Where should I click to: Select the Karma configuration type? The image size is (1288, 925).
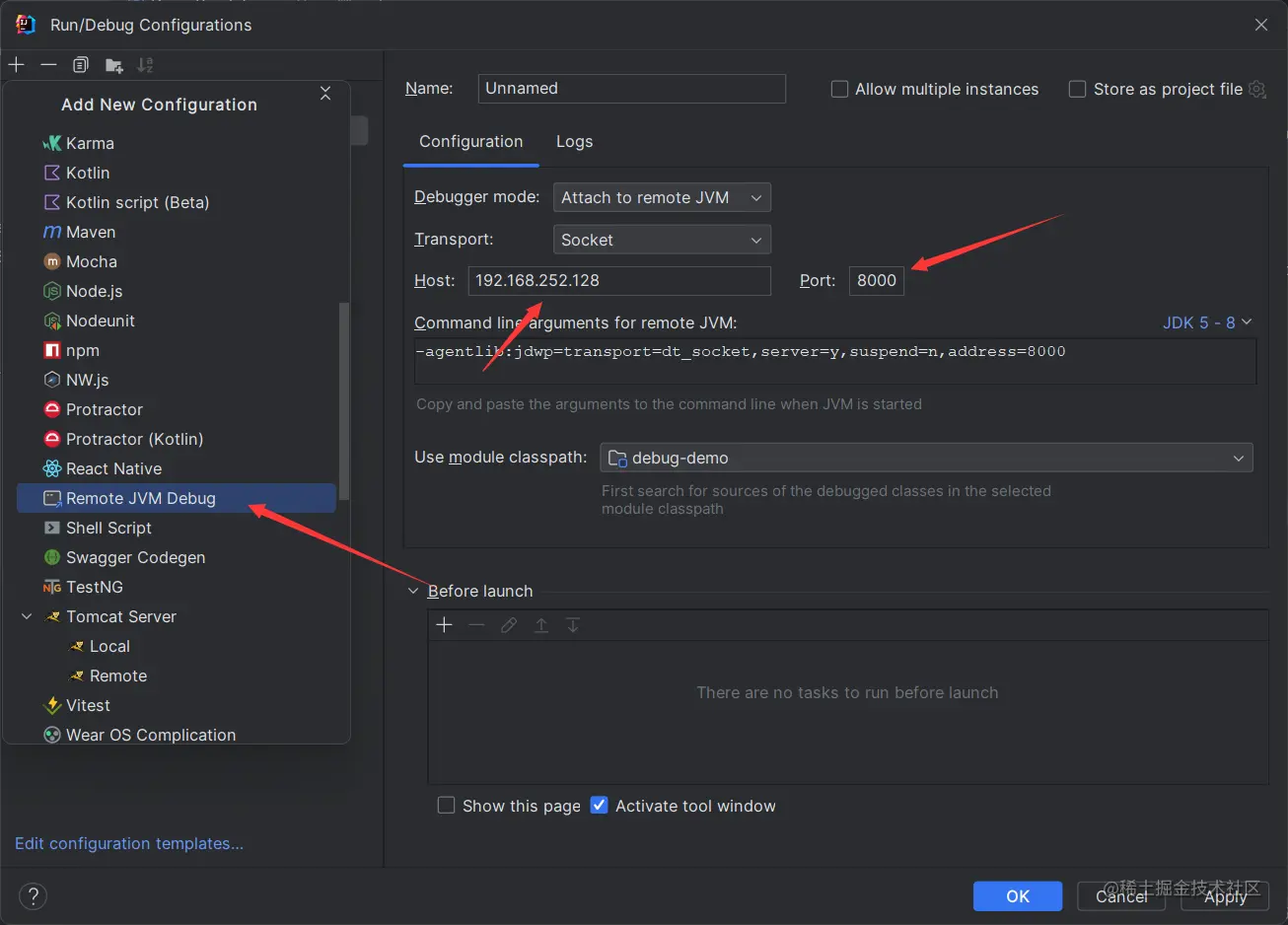[x=178, y=143]
